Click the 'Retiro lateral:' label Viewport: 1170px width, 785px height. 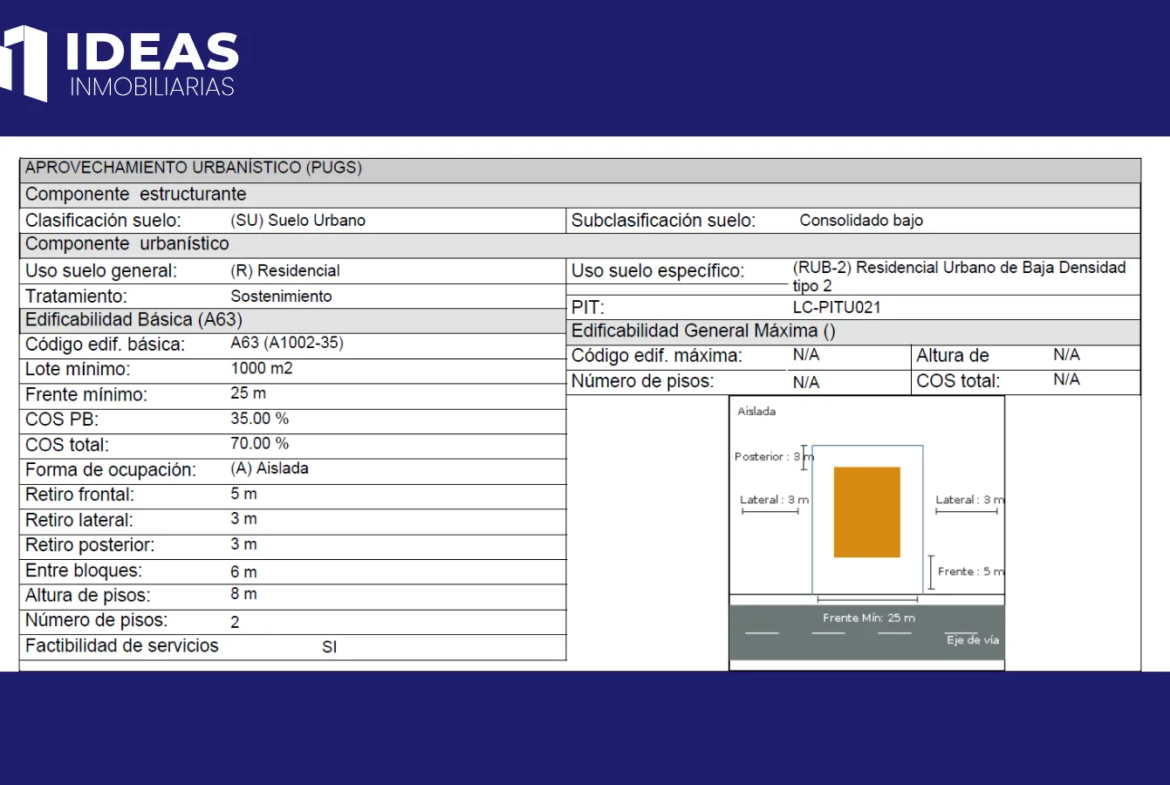[x=79, y=519]
